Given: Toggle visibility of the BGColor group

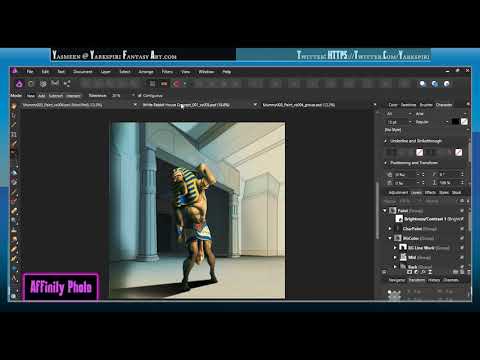Looking at the screenshot, I should pos(462,238).
